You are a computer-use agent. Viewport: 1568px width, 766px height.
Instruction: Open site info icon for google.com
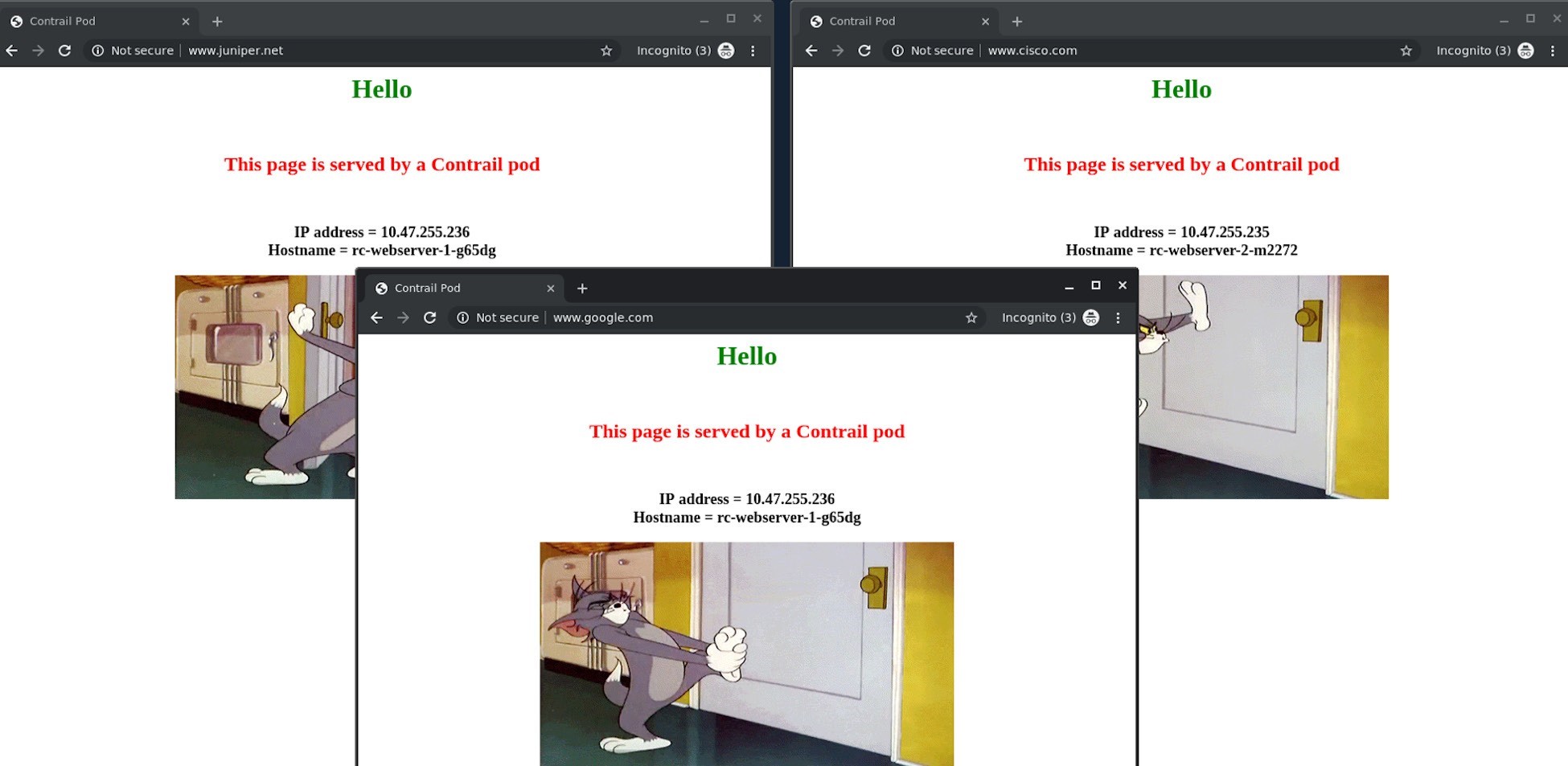(462, 317)
